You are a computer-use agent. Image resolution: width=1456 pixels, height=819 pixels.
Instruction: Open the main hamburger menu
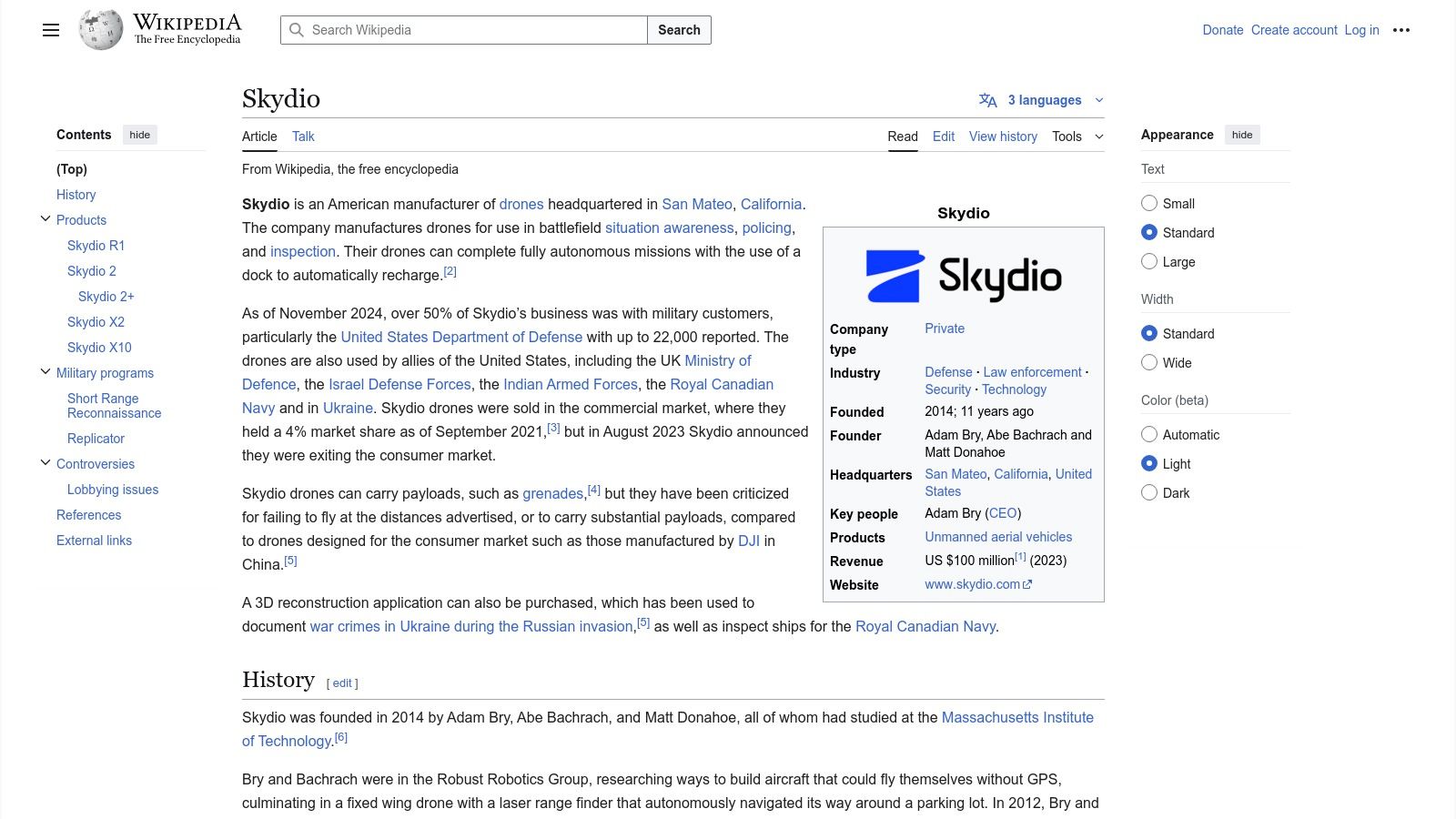coord(51,30)
